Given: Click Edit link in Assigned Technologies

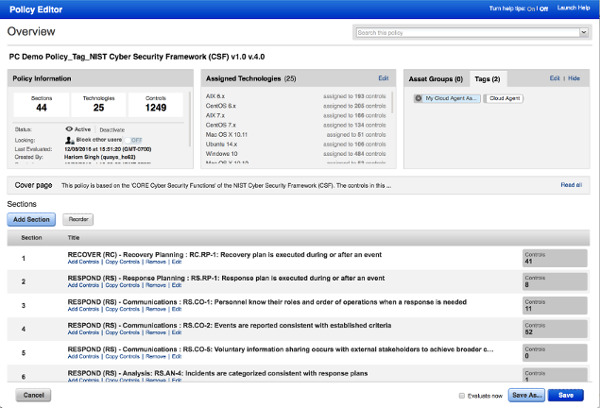Looking at the screenshot, I should 383,77.
